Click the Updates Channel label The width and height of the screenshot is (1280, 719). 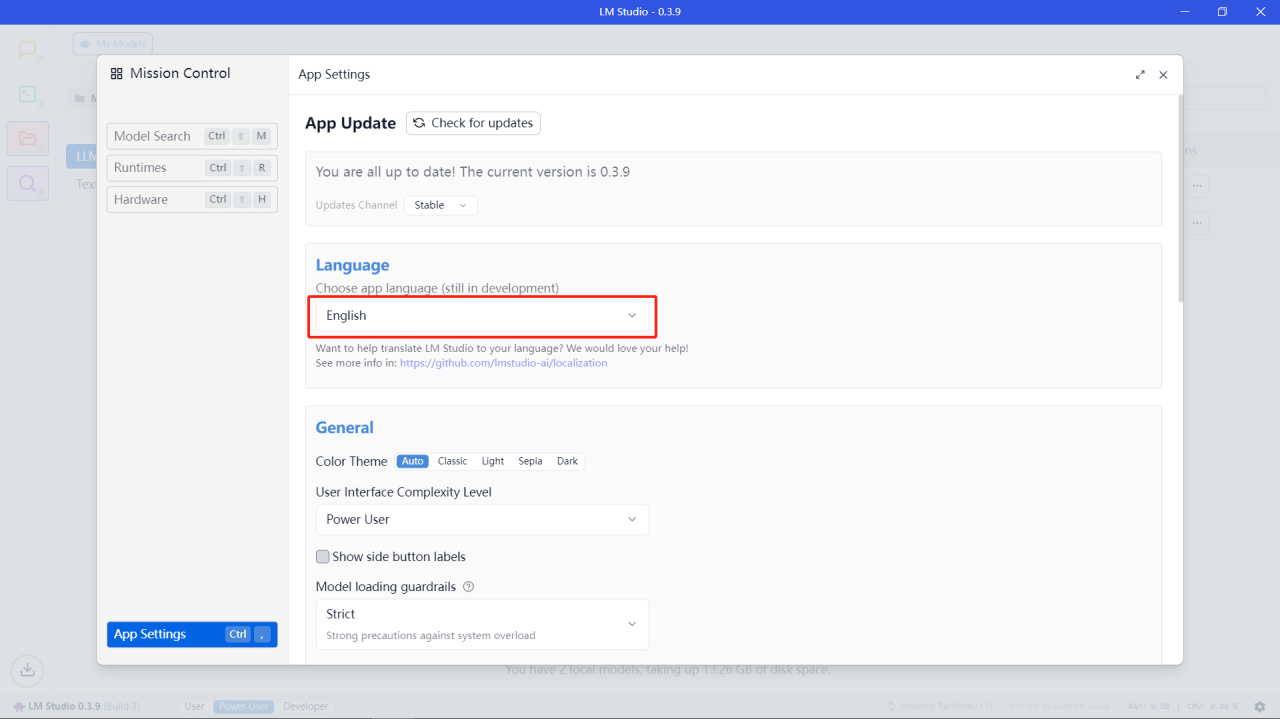pyautogui.click(x=356, y=205)
